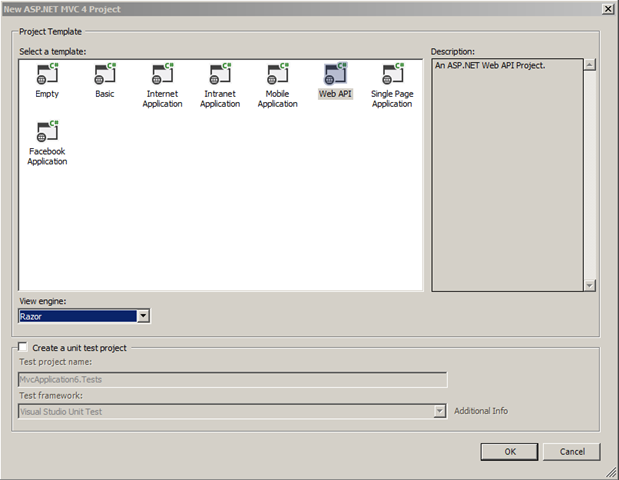This screenshot has width=619, height=480.
Task: Click the 'Empty' template label
Action: 47,94
